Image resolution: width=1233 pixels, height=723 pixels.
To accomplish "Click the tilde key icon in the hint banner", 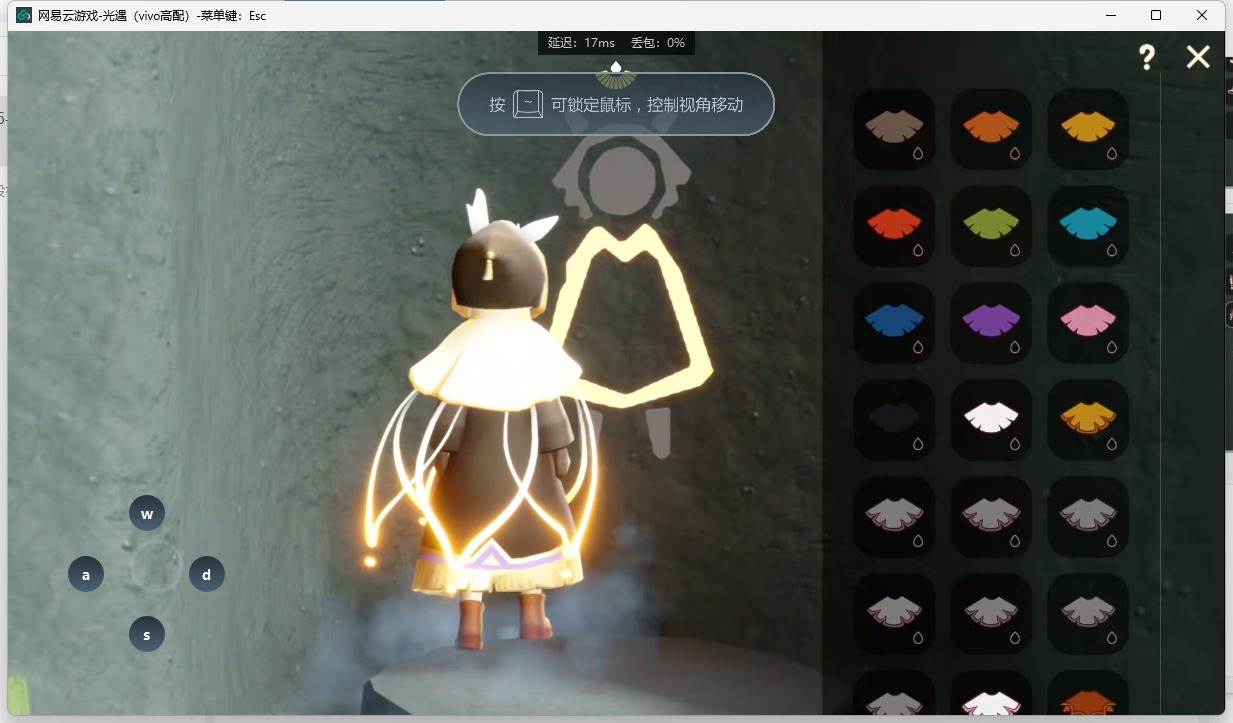I will [x=528, y=104].
